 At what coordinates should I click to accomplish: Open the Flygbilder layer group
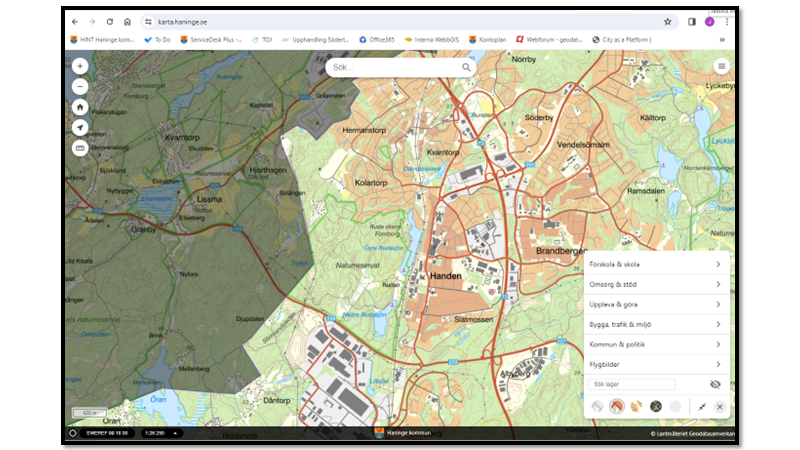pos(655,365)
